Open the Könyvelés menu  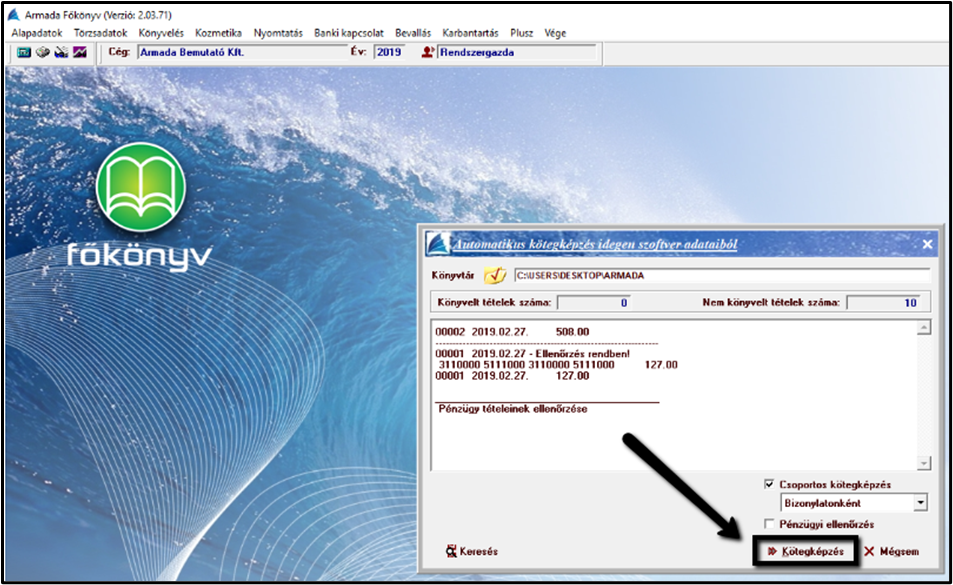pyautogui.click(x=161, y=33)
